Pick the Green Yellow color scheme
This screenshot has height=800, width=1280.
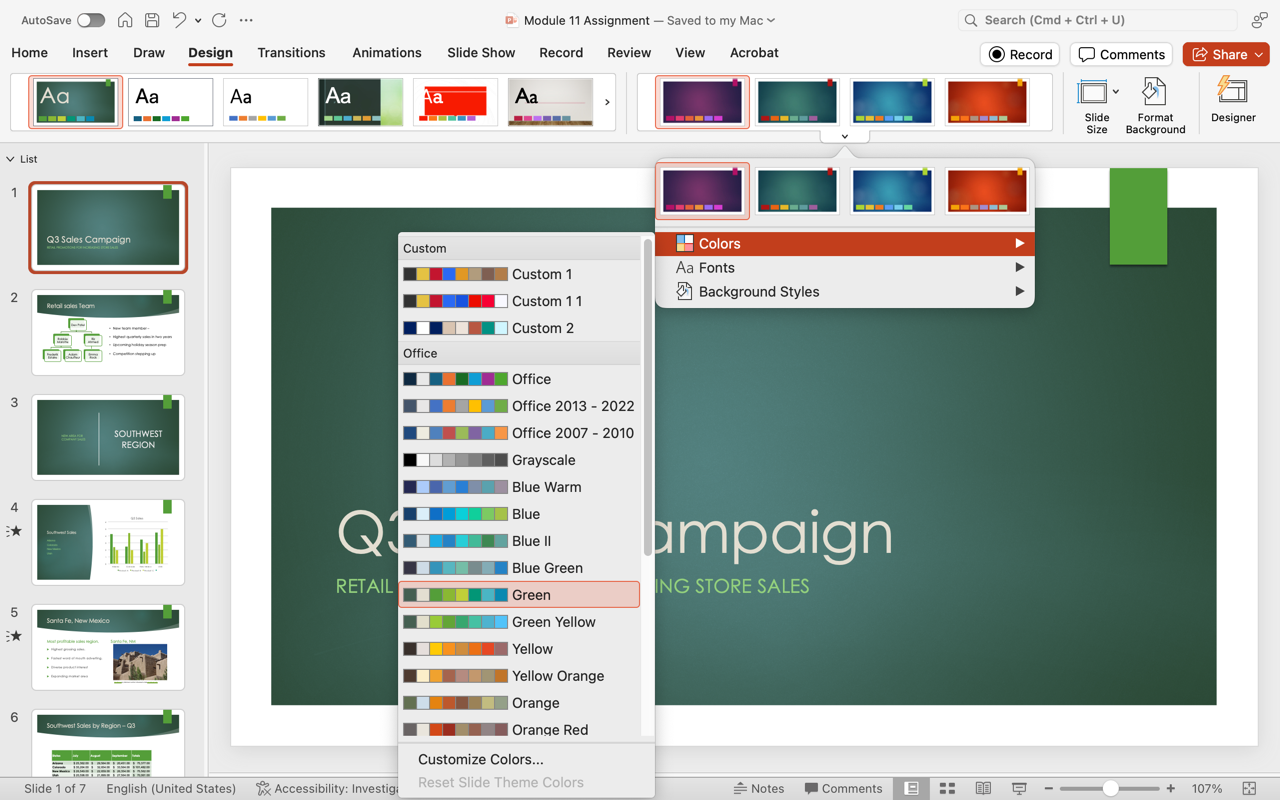(x=520, y=622)
